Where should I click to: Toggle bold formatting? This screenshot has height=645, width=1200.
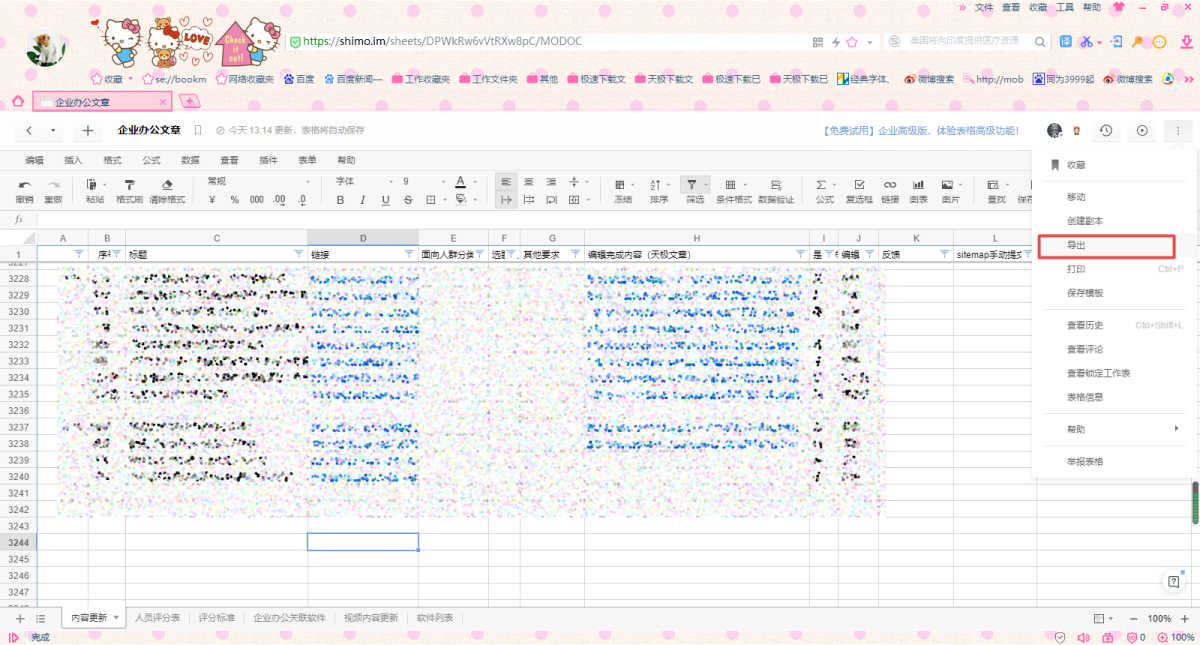[340, 200]
